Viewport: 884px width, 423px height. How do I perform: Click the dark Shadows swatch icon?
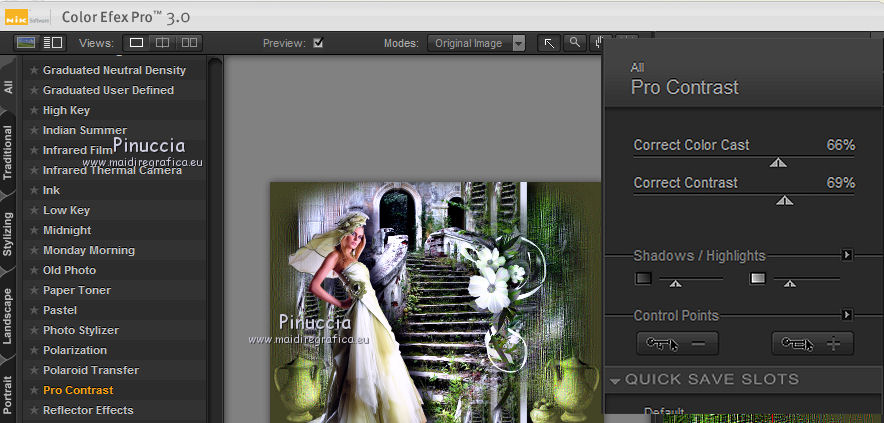tap(643, 278)
